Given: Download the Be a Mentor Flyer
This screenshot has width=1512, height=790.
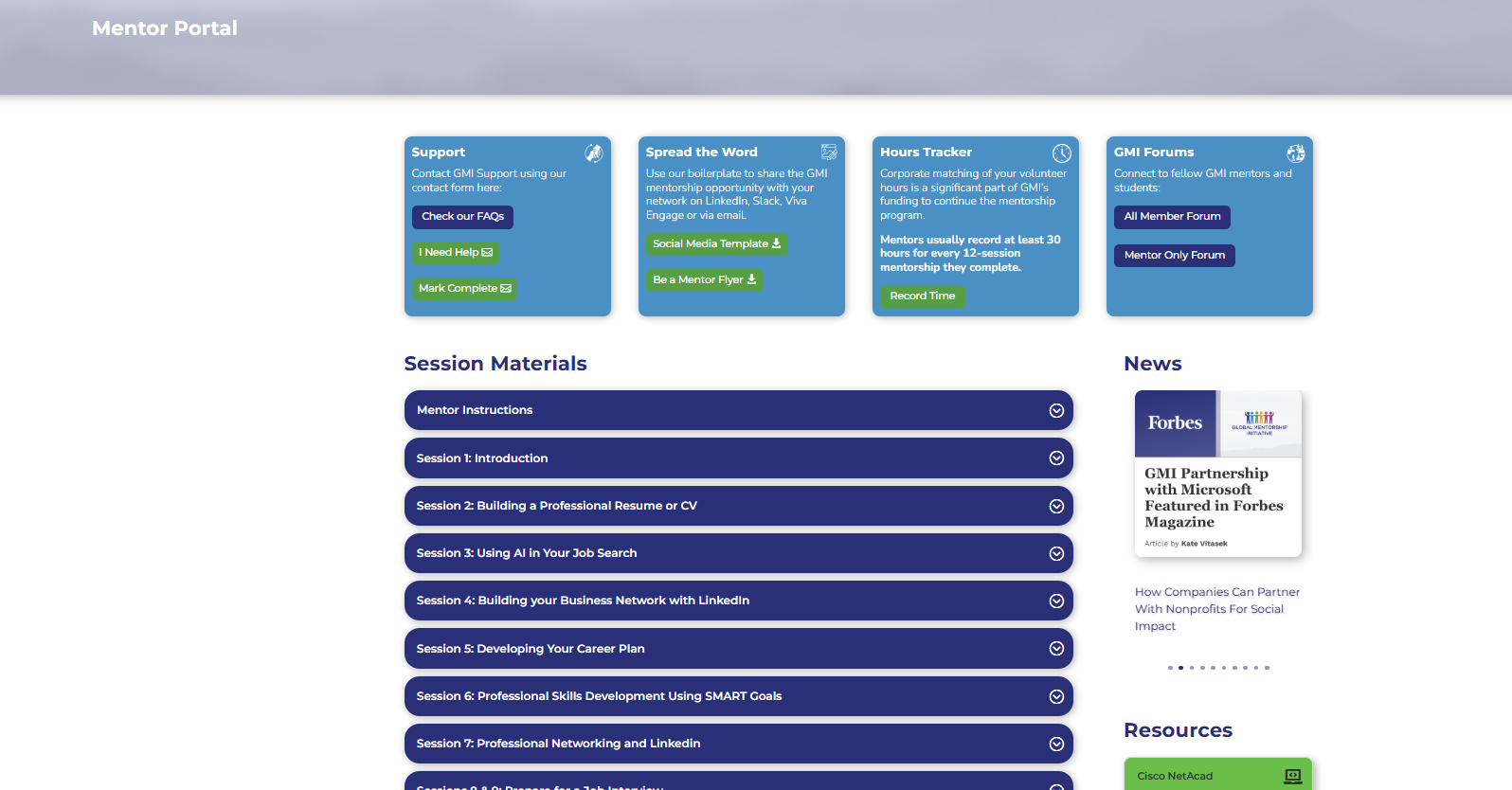Looking at the screenshot, I should coord(704,279).
